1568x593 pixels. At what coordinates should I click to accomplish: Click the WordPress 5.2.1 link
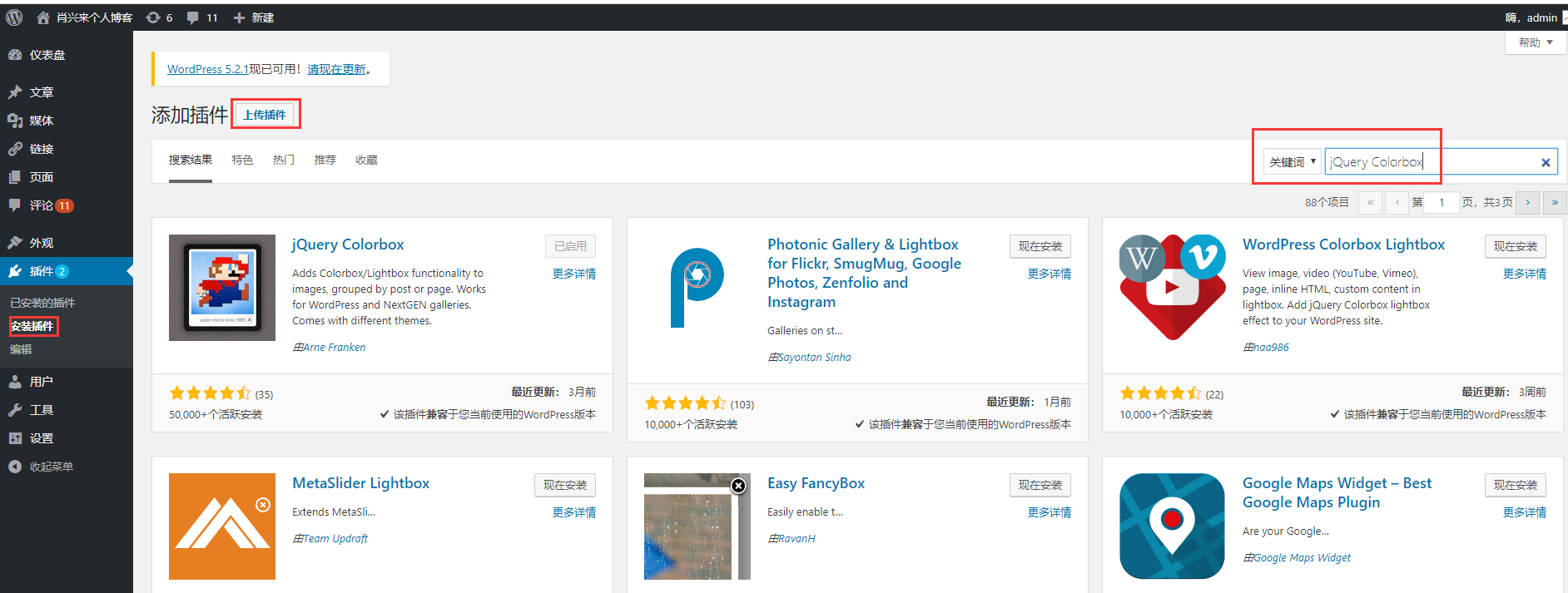pyautogui.click(x=208, y=69)
